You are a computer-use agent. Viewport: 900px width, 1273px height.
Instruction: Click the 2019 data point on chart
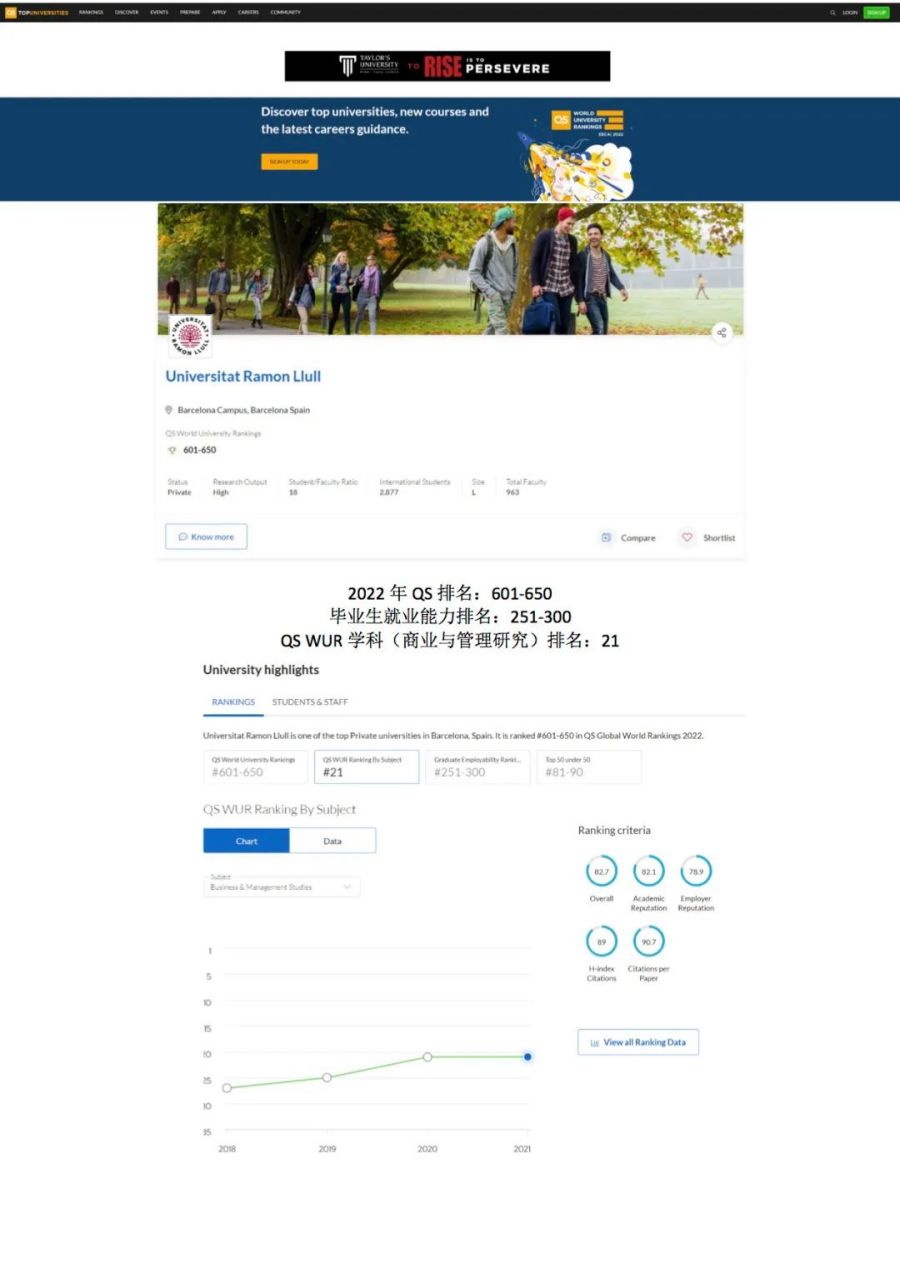(327, 1077)
